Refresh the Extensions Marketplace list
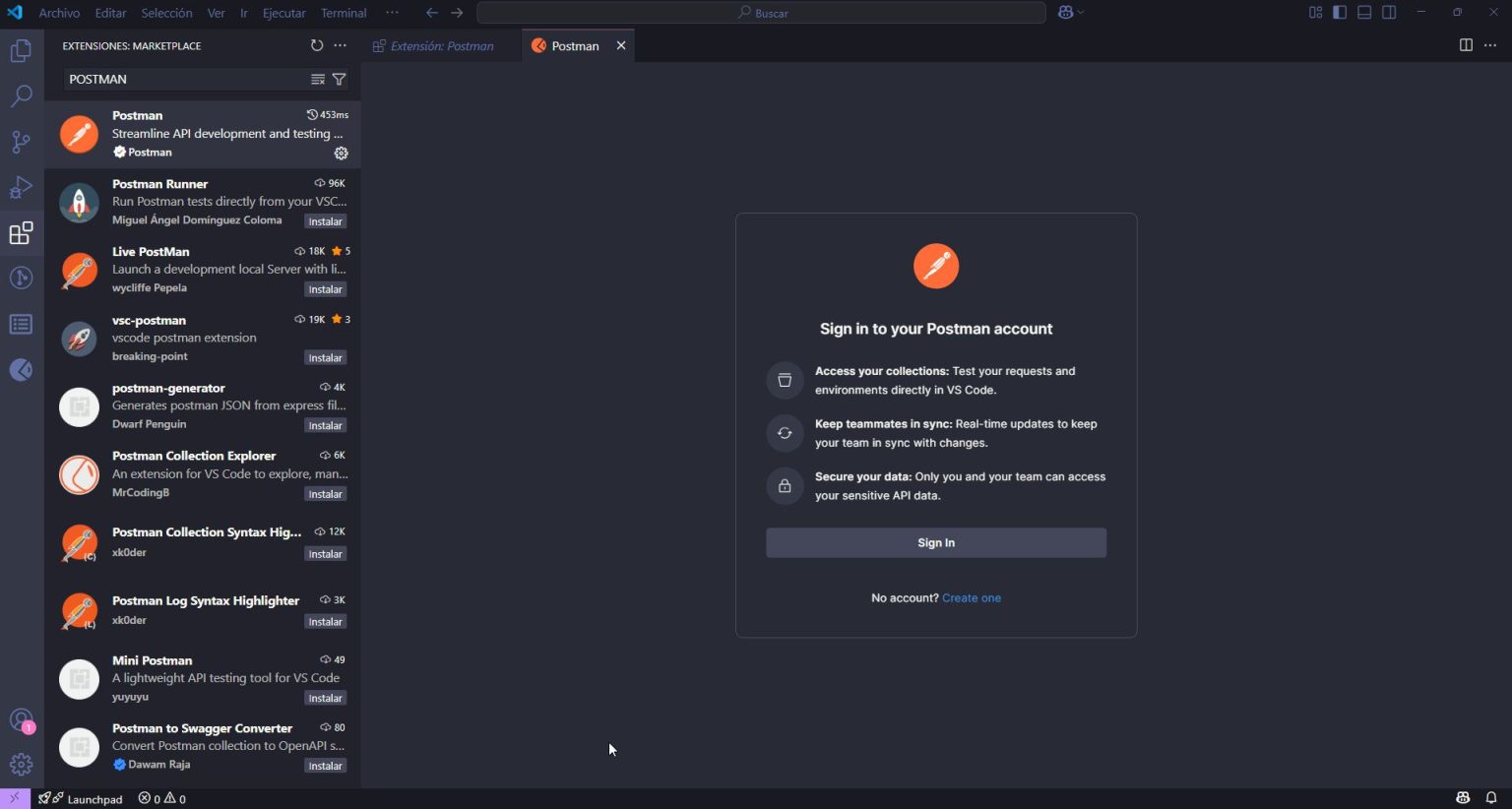This screenshot has width=1512, height=809. (x=316, y=45)
